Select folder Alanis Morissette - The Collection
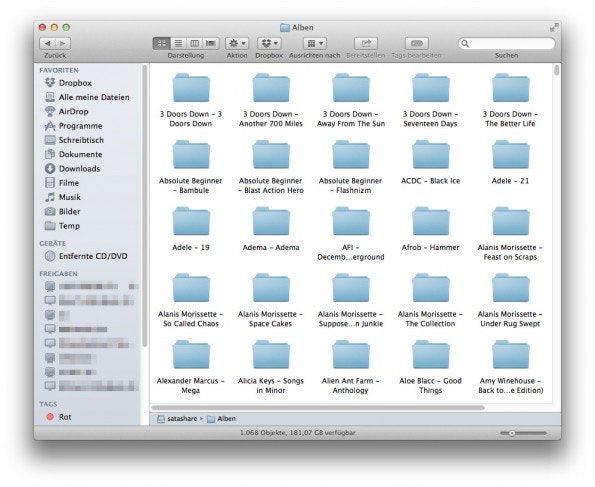The image size is (595, 487). [x=431, y=301]
